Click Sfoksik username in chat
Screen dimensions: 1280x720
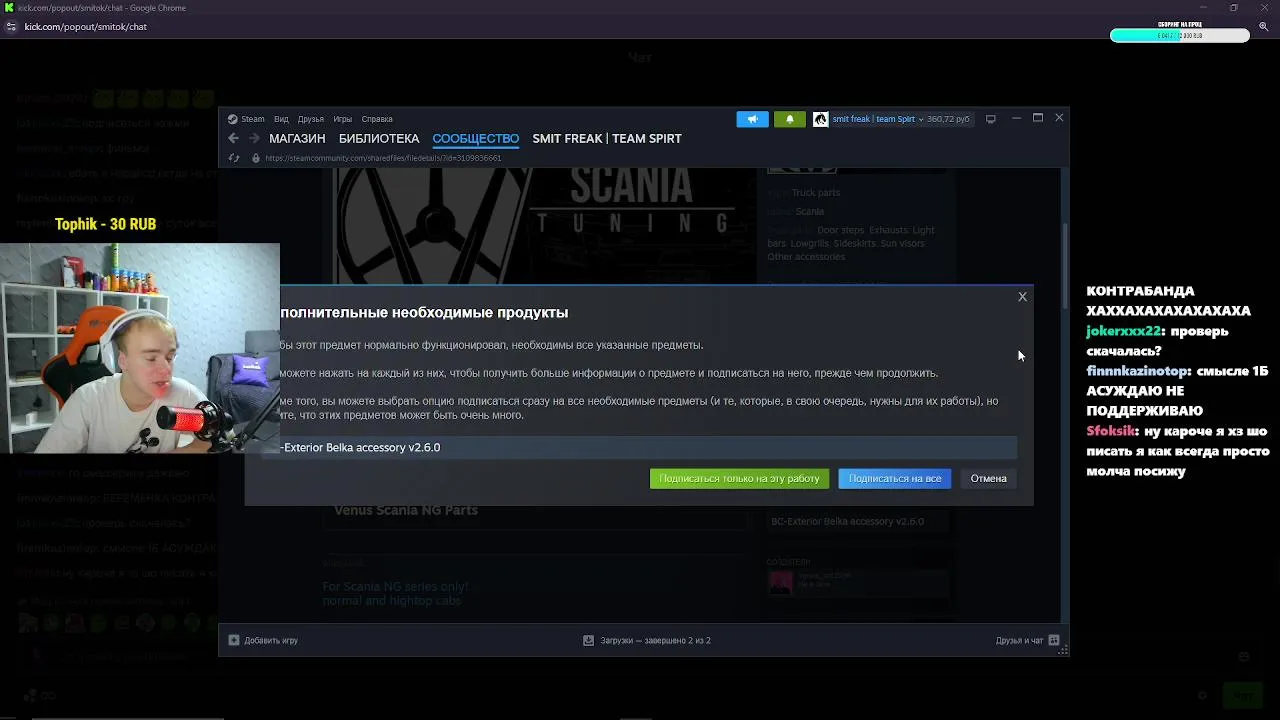1111,431
